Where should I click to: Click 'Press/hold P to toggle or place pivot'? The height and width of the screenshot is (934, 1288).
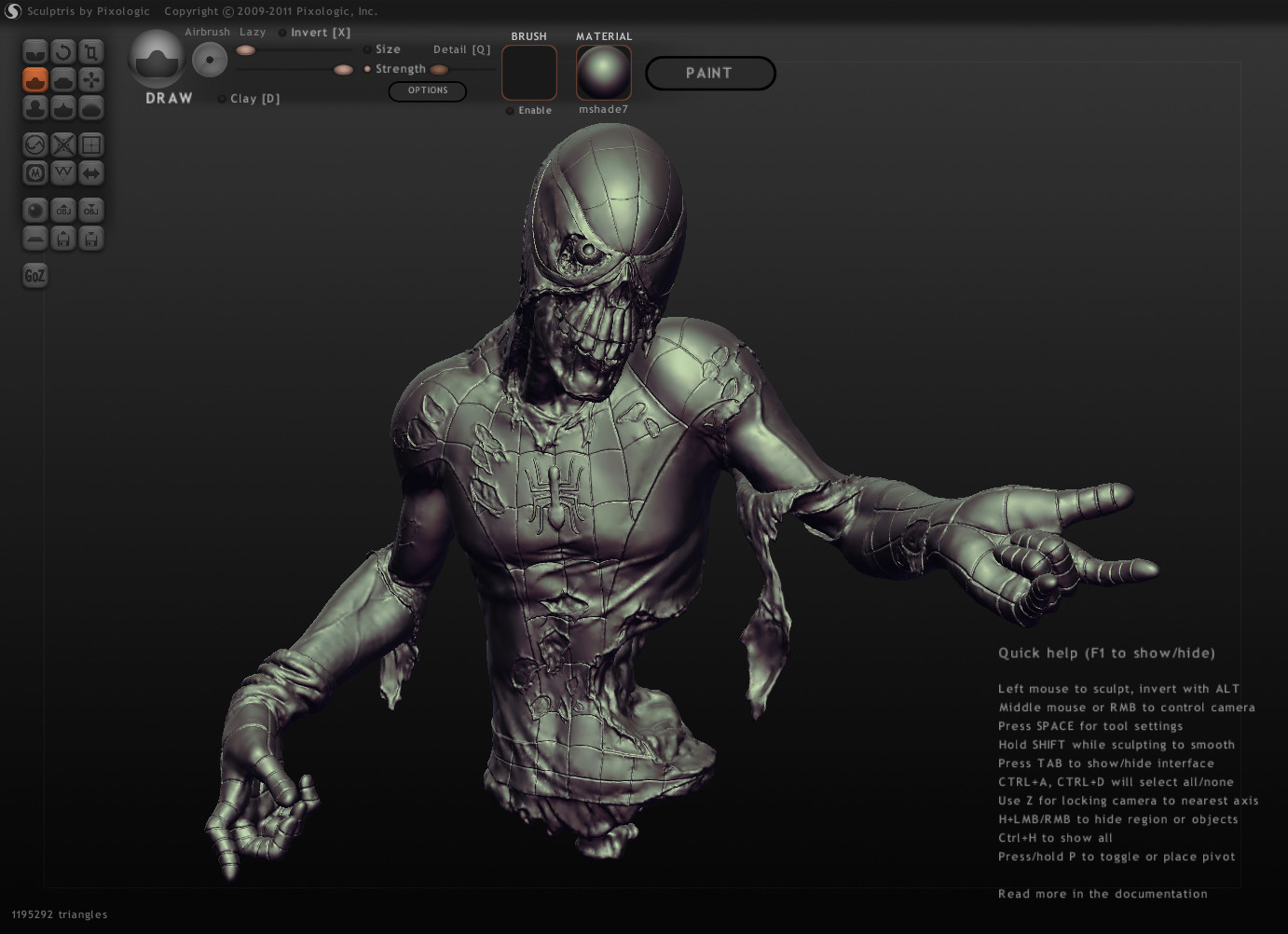pyautogui.click(x=1117, y=857)
